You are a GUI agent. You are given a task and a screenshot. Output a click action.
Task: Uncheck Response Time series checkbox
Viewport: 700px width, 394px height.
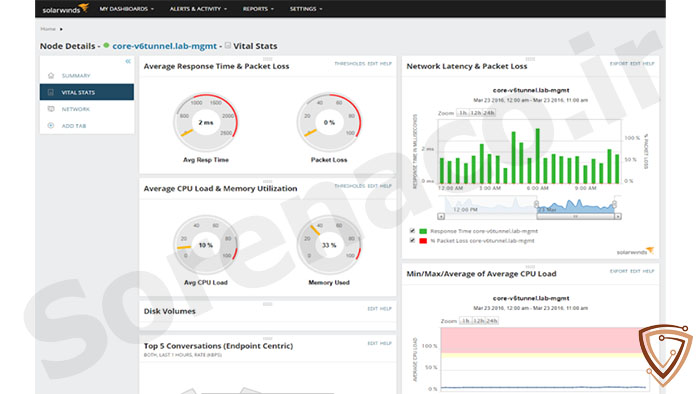point(412,231)
